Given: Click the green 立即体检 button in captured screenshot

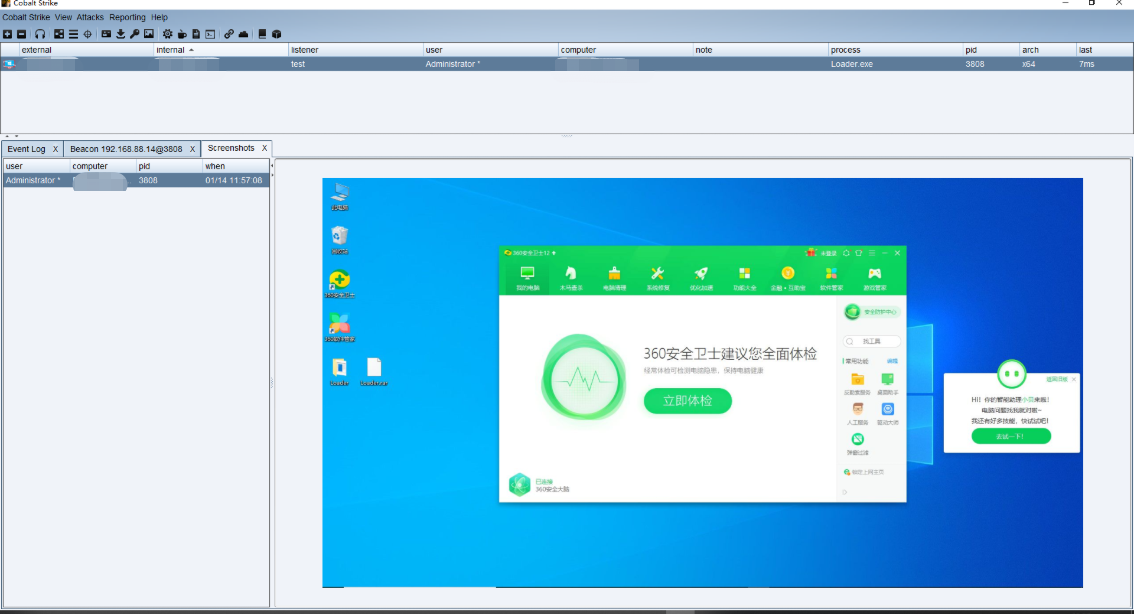Looking at the screenshot, I should point(688,401).
